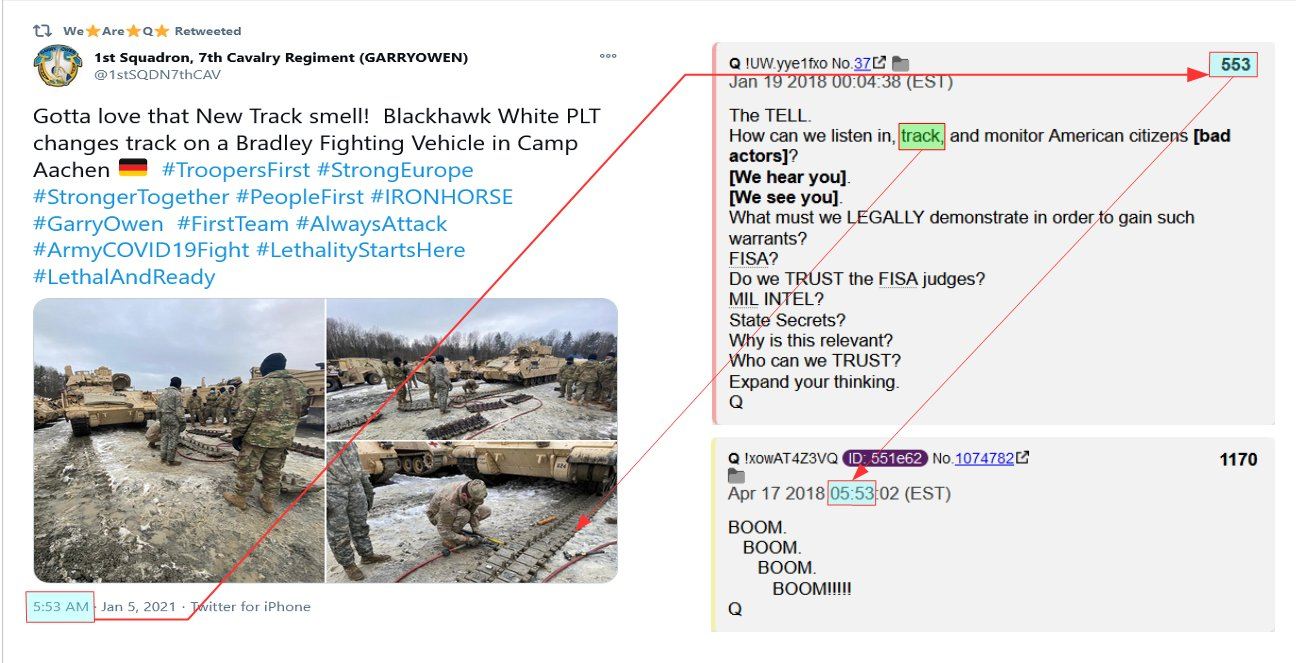Open post No.1074782 link
Viewport: 1296px width, 663px height.
tap(985, 458)
